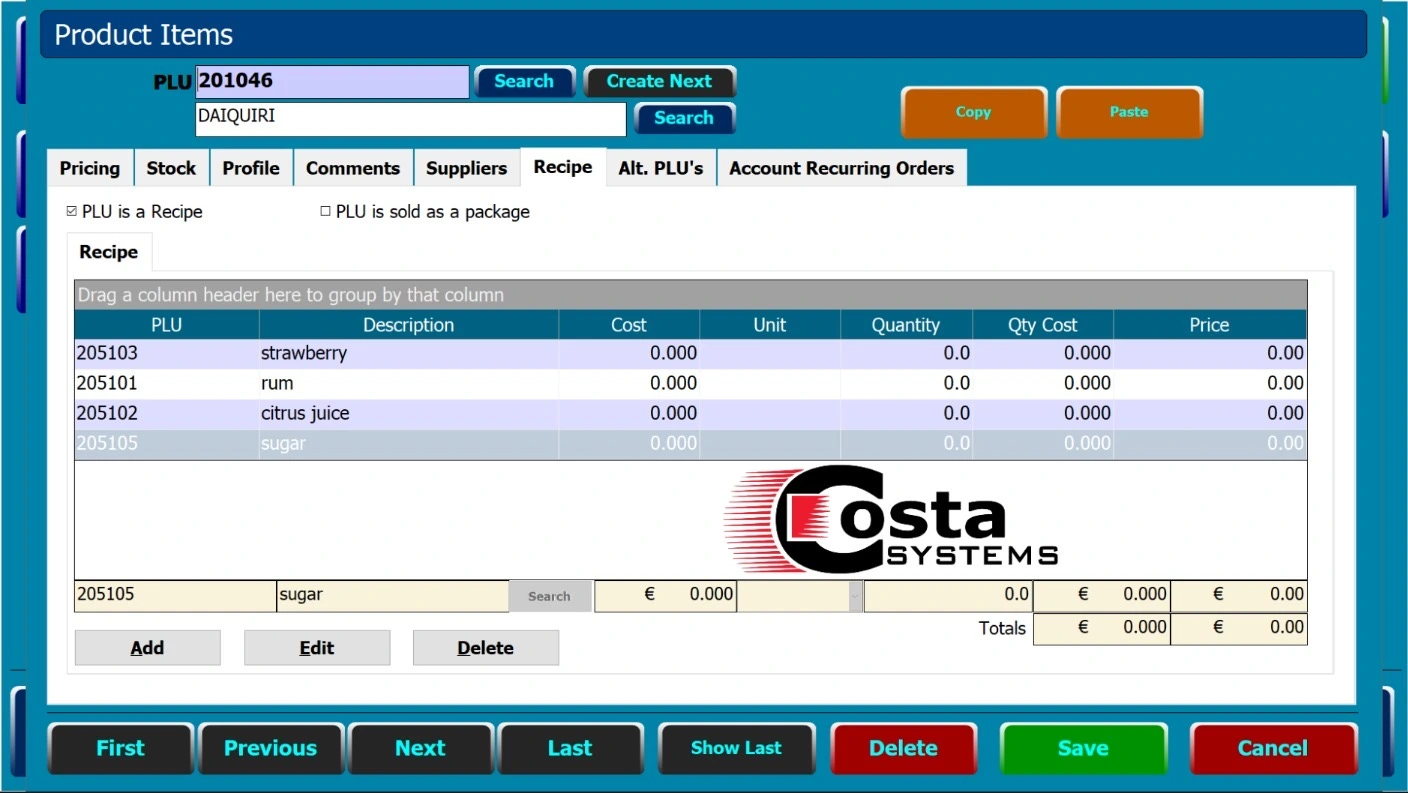This screenshot has width=1408, height=793.
Task: Switch to the Pricing tab
Action: point(90,168)
